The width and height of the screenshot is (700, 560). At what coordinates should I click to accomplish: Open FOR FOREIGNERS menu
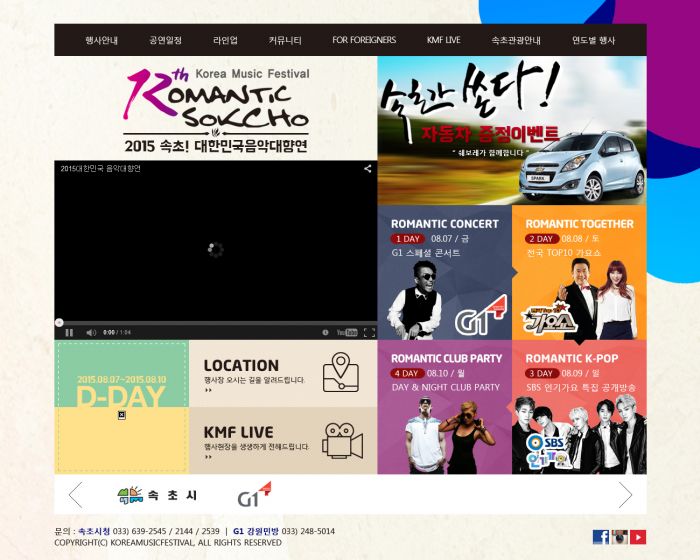364,40
